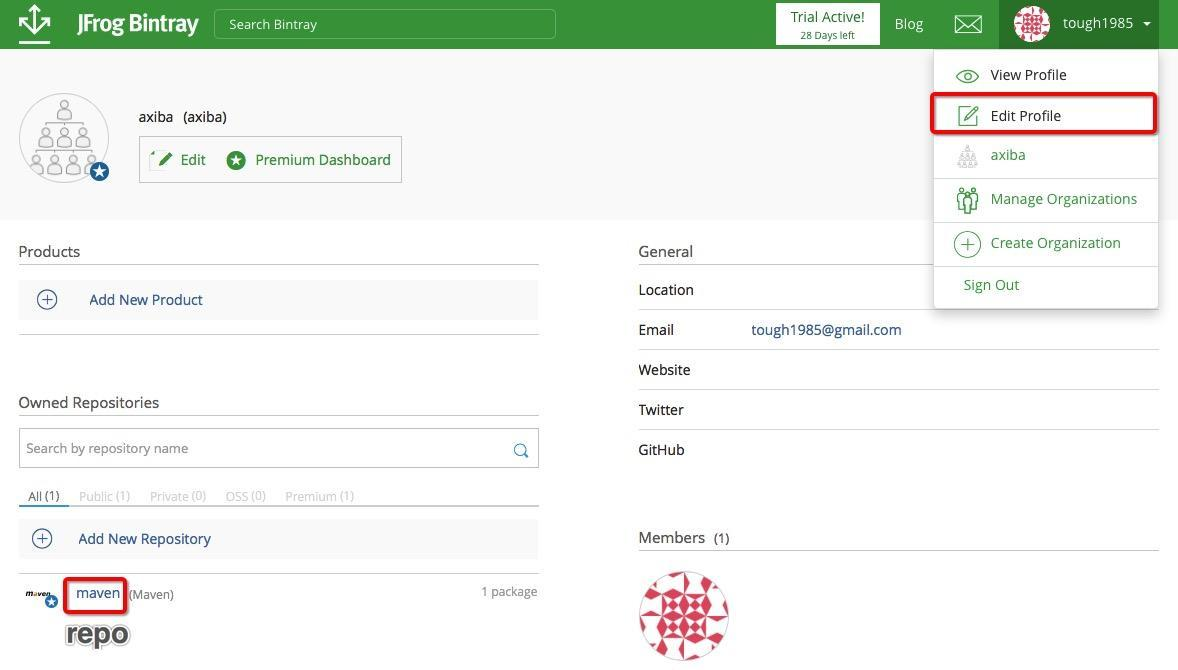Focus the Search Bintray input field
Screen dimensions: 1178x670
(x=385, y=24)
